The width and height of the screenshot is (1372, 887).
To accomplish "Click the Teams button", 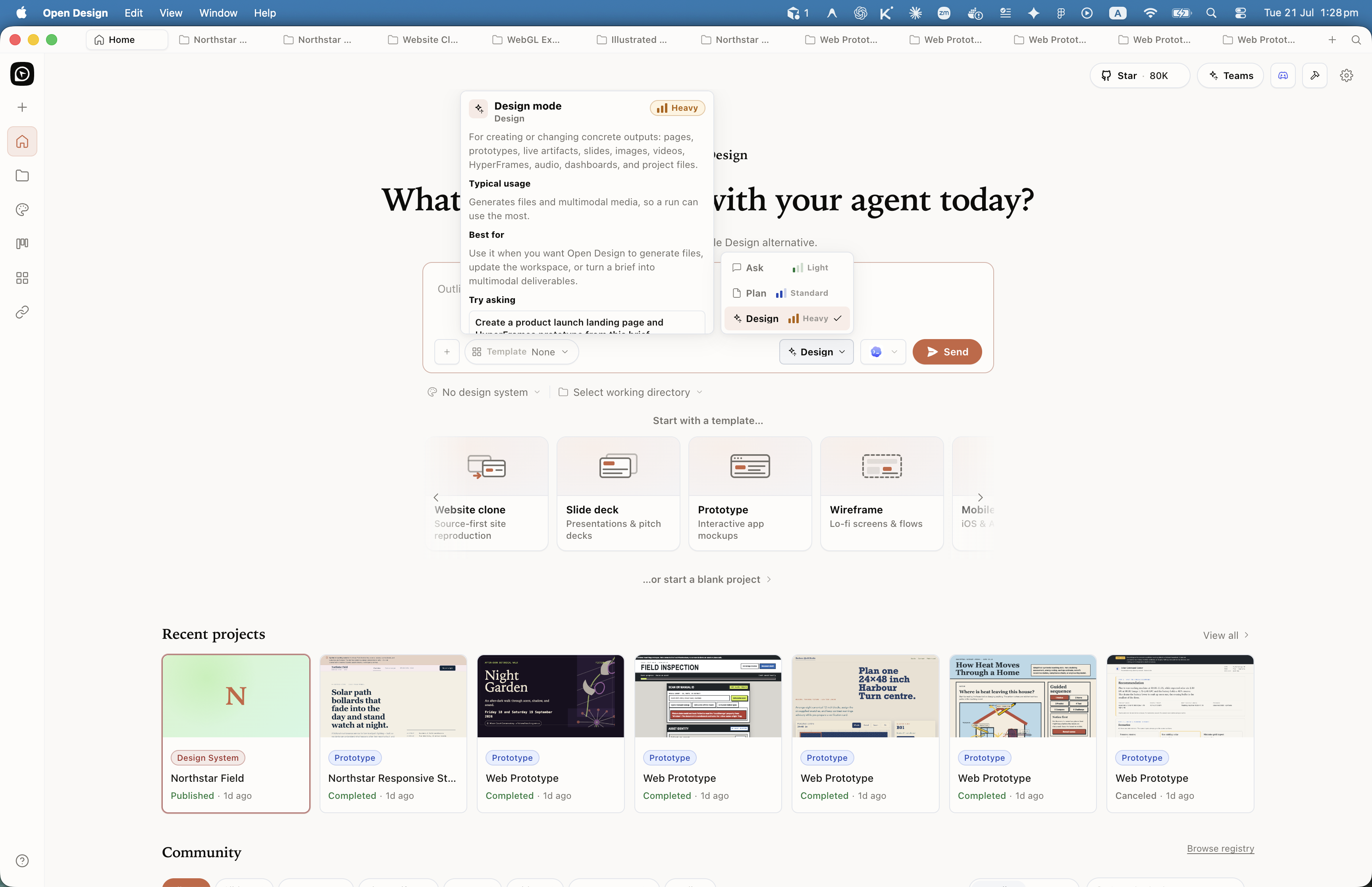I will (1230, 75).
